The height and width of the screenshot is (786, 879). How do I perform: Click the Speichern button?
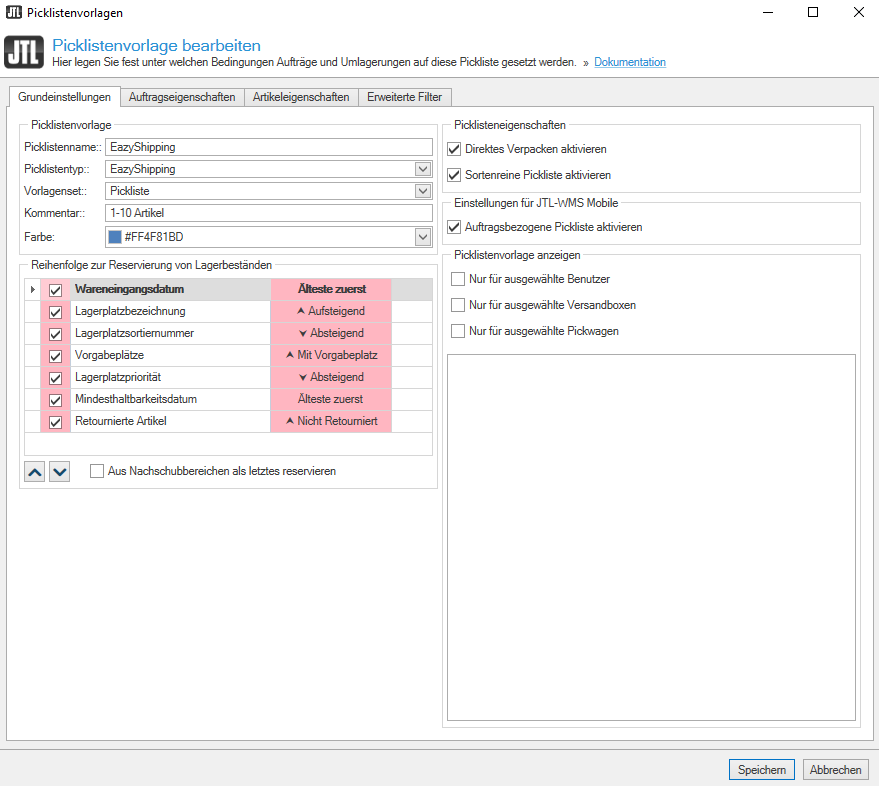coord(761,769)
